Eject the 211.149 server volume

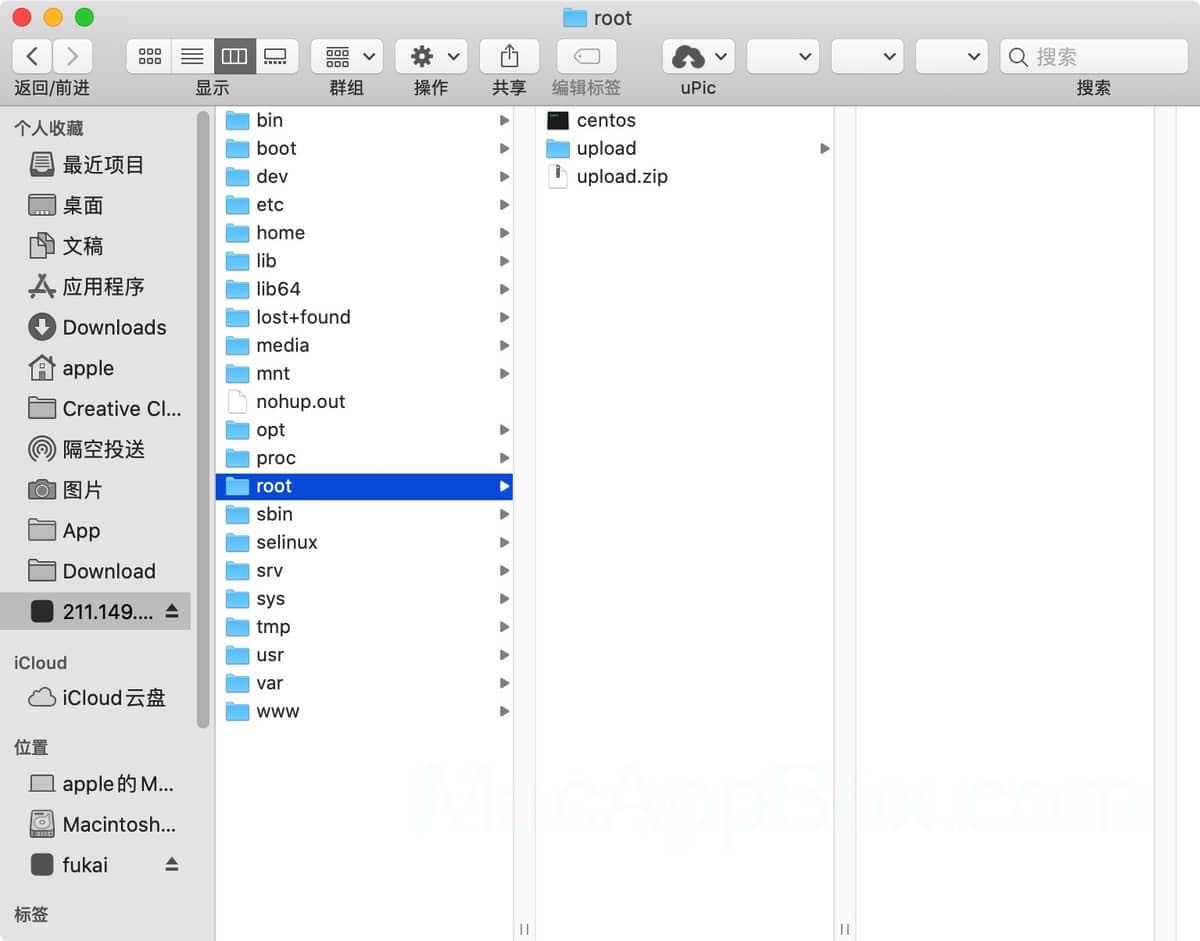tap(172, 611)
